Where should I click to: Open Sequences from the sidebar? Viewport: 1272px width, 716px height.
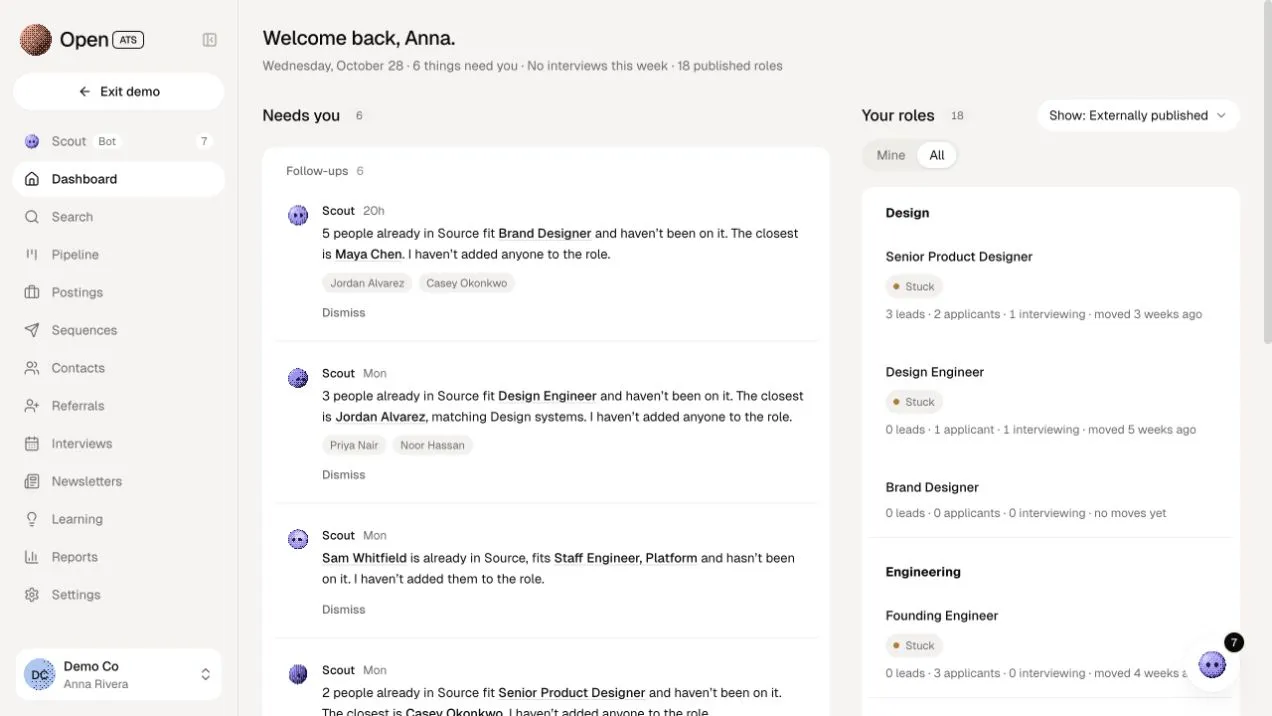118,330
